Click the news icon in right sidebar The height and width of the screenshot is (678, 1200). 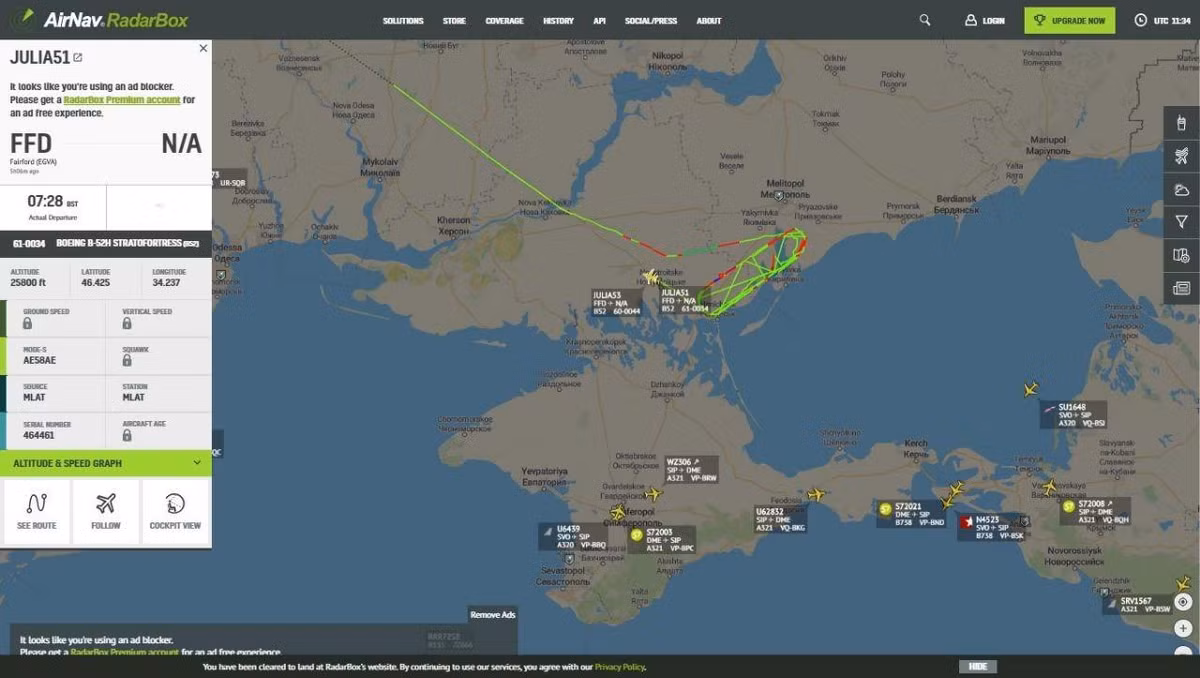pos(1181,288)
